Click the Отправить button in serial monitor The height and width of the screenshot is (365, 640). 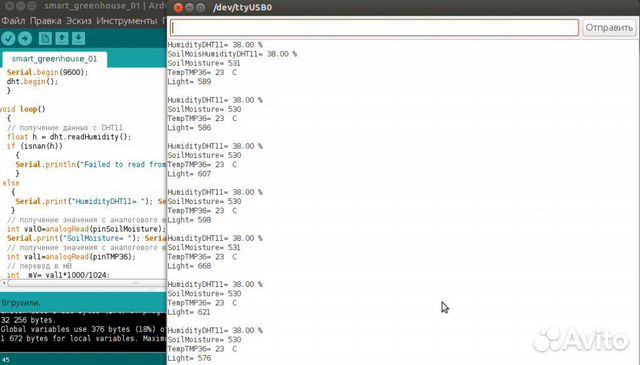click(609, 28)
